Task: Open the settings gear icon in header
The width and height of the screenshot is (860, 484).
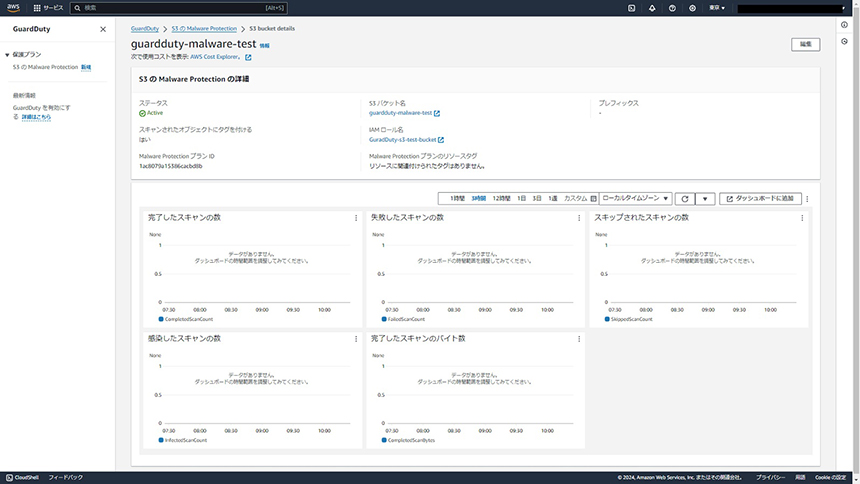Action: click(692, 8)
